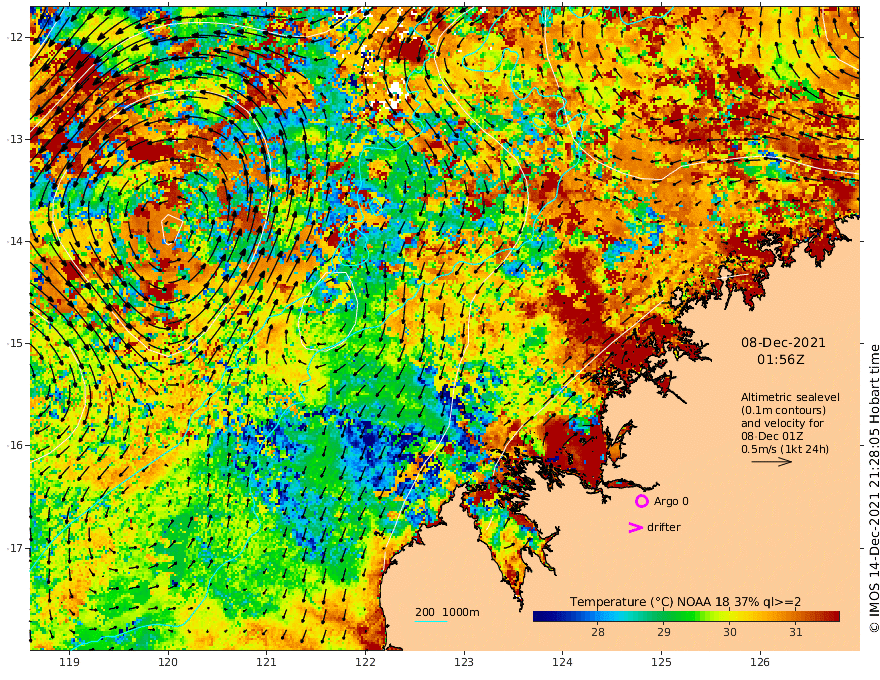
Task: Click the colour bar tick label 29
Action: 663,632
